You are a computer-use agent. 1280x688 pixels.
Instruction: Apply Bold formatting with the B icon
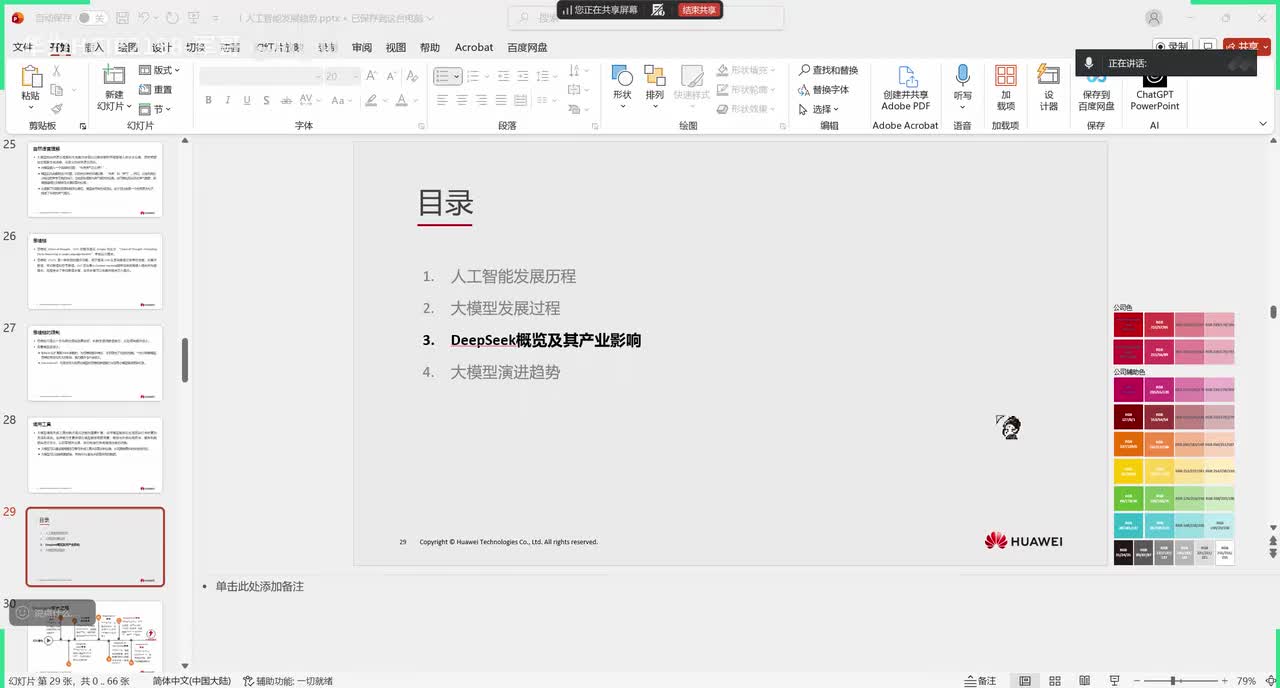pos(208,100)
